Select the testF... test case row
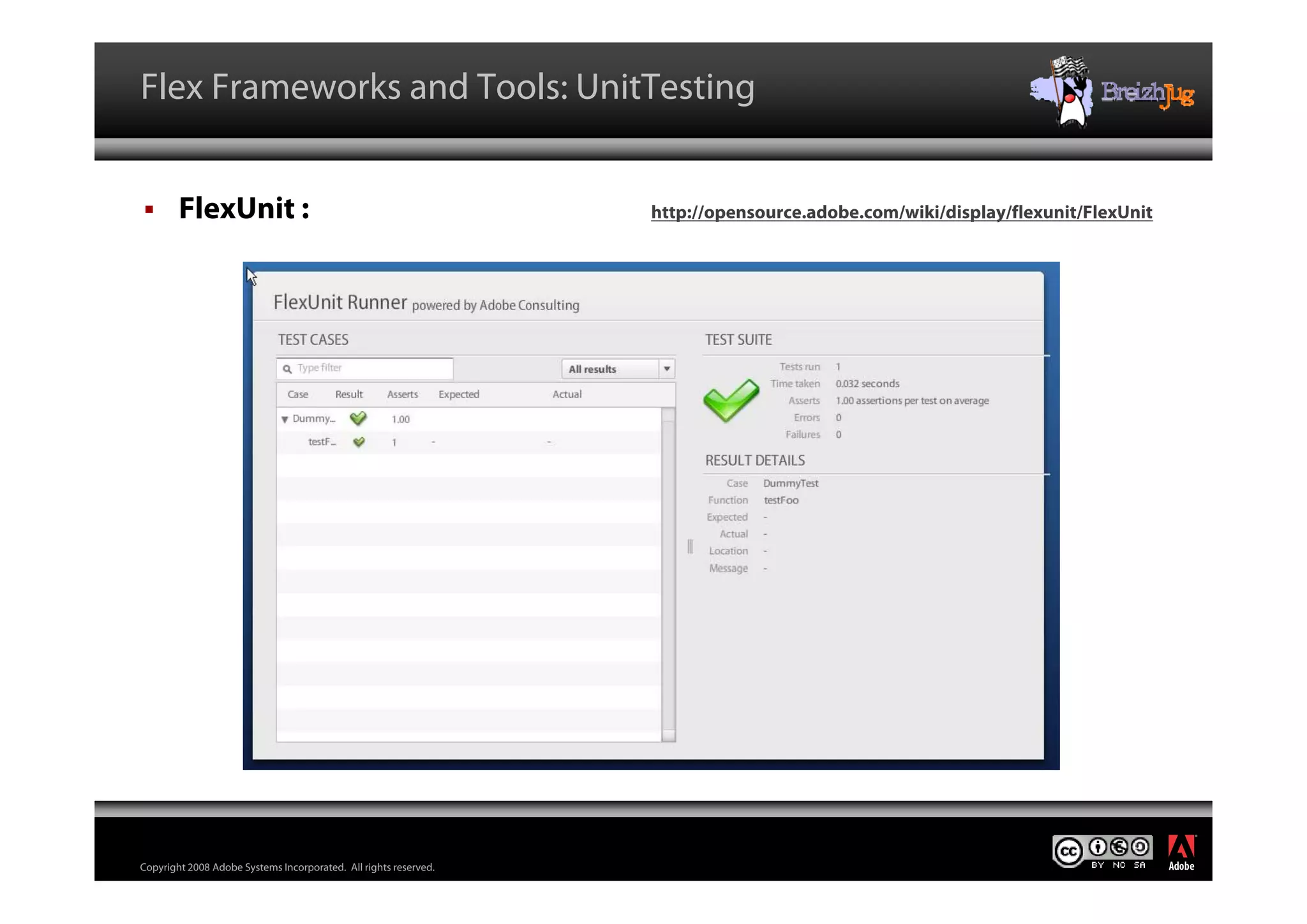The width and height of the screenshot is (1307, 924). 322,442
